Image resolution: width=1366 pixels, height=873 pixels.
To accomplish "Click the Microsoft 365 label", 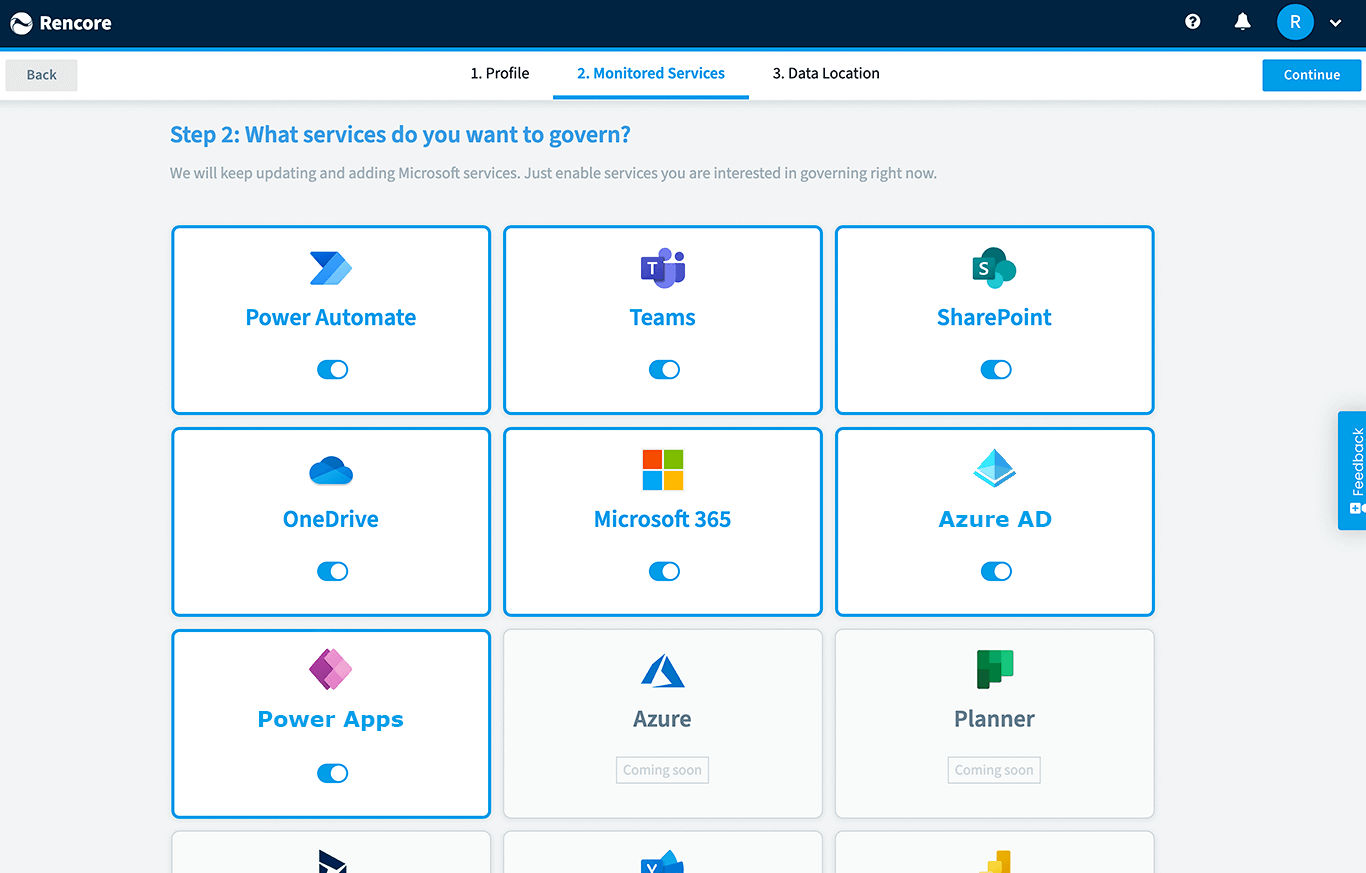I will (662, 519).
